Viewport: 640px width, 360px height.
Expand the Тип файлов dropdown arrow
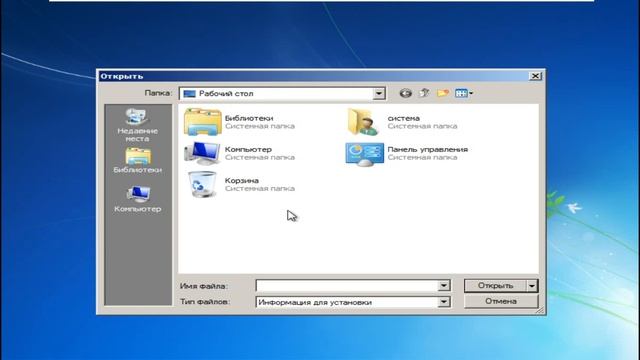click(444, 302)
